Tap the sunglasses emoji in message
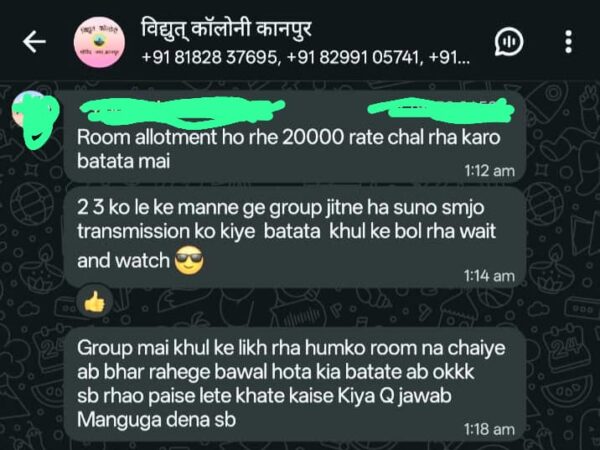The height and width of the screenshot is (450, 600). 189,260
